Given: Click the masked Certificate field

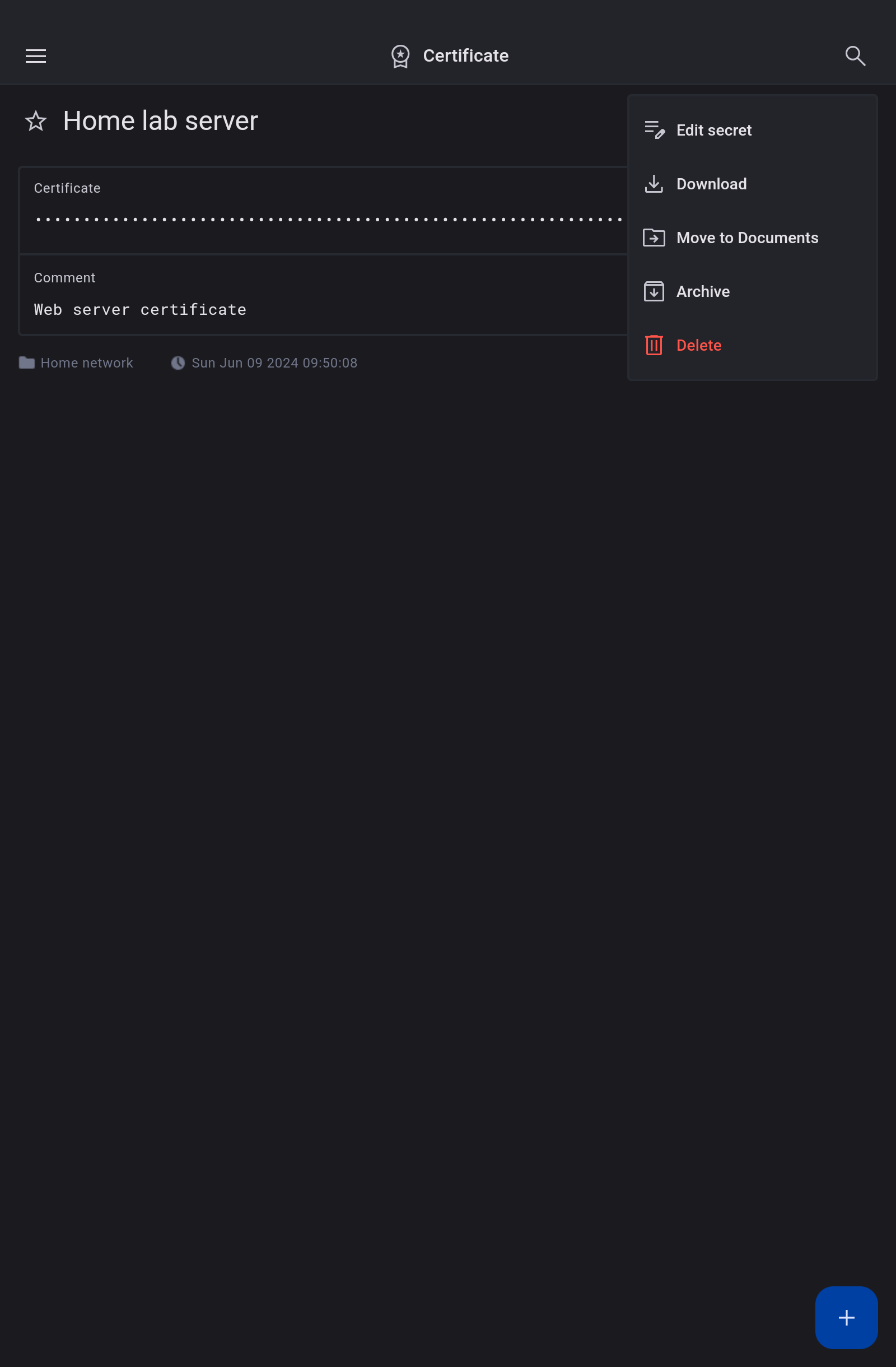Looking at the screenshot, I should (x=327, y=219).
